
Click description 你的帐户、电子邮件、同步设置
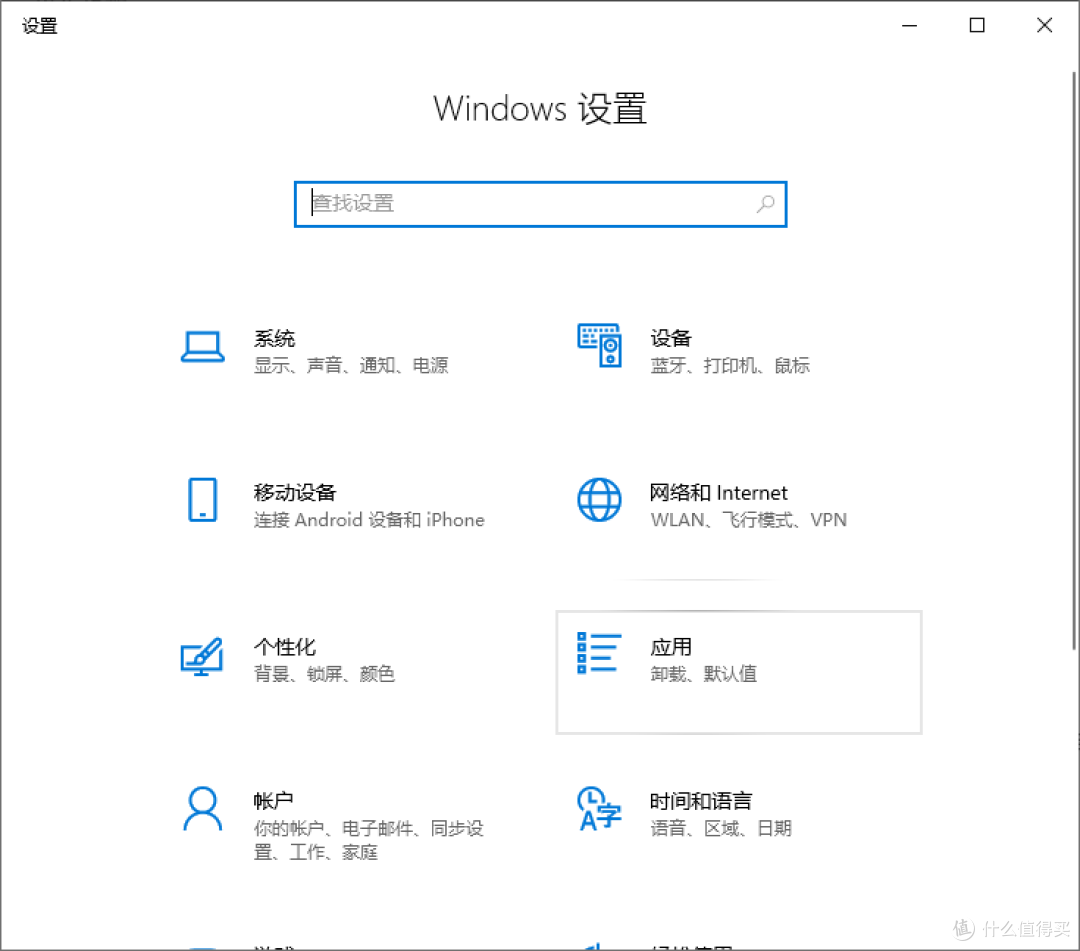[x=368, y=840]
